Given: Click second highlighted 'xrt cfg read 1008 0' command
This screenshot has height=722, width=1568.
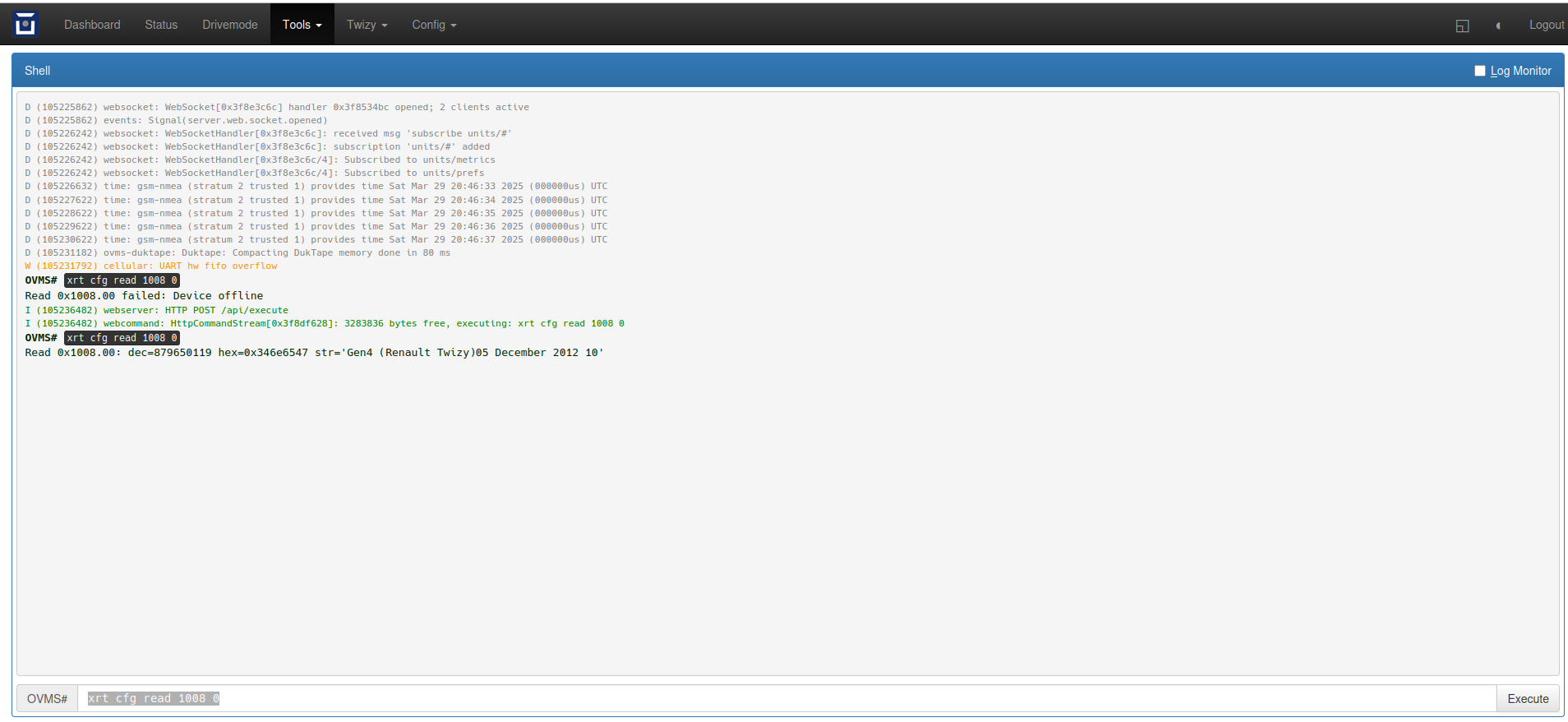Looking at the screenshot, I should [x=122, y=338].
